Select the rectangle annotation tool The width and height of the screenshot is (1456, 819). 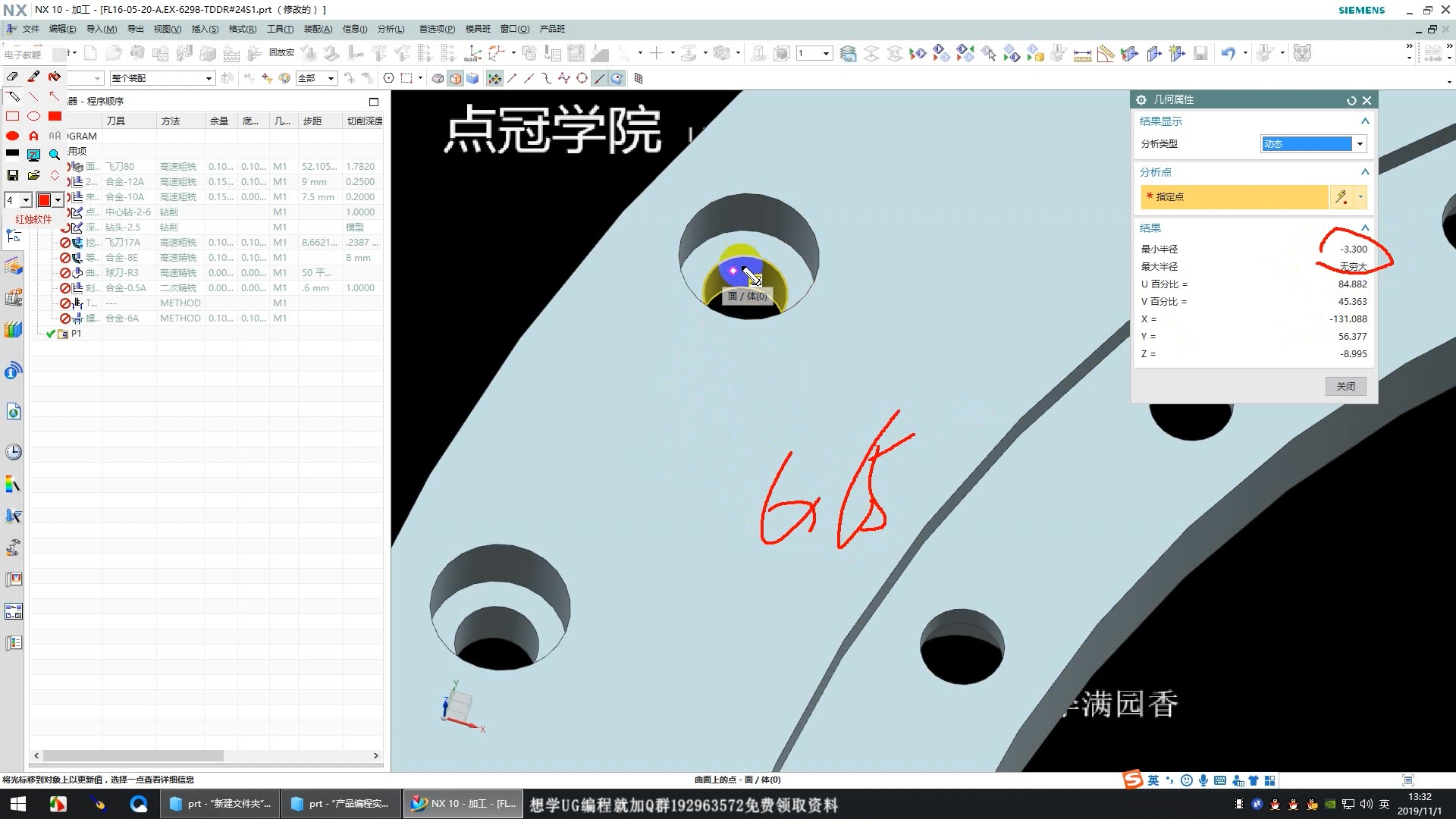[12, 116]
